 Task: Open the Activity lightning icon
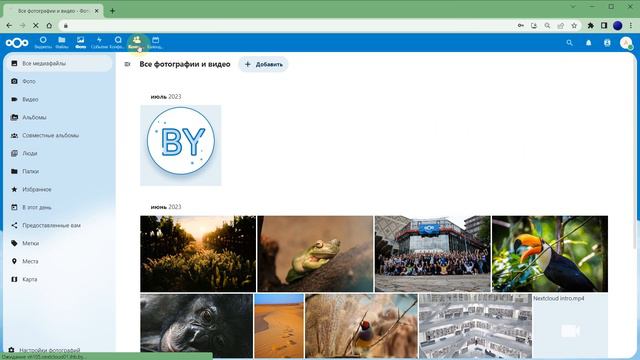[x=99, y=42]
